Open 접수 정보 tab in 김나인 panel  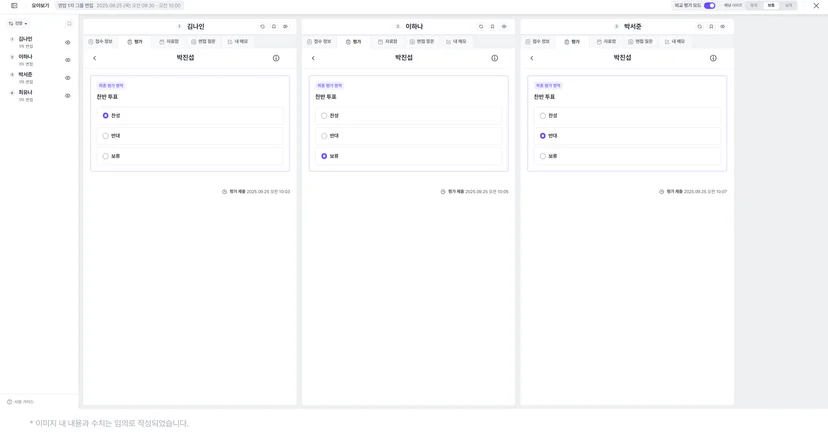point(100,41)
